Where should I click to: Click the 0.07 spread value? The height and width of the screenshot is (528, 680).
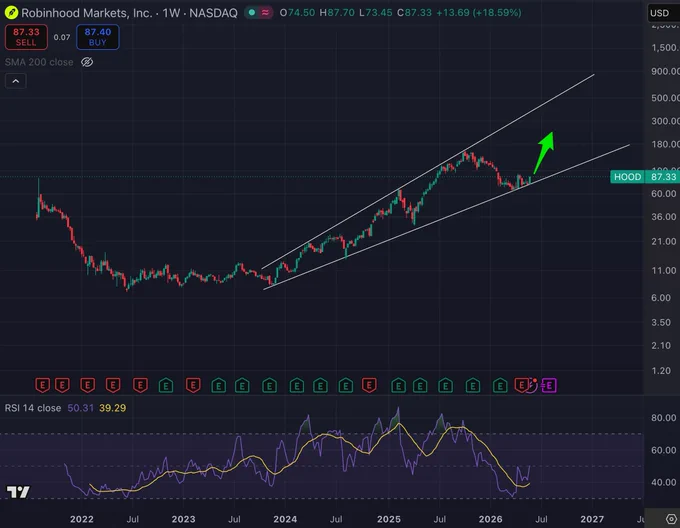coord(62,37)
